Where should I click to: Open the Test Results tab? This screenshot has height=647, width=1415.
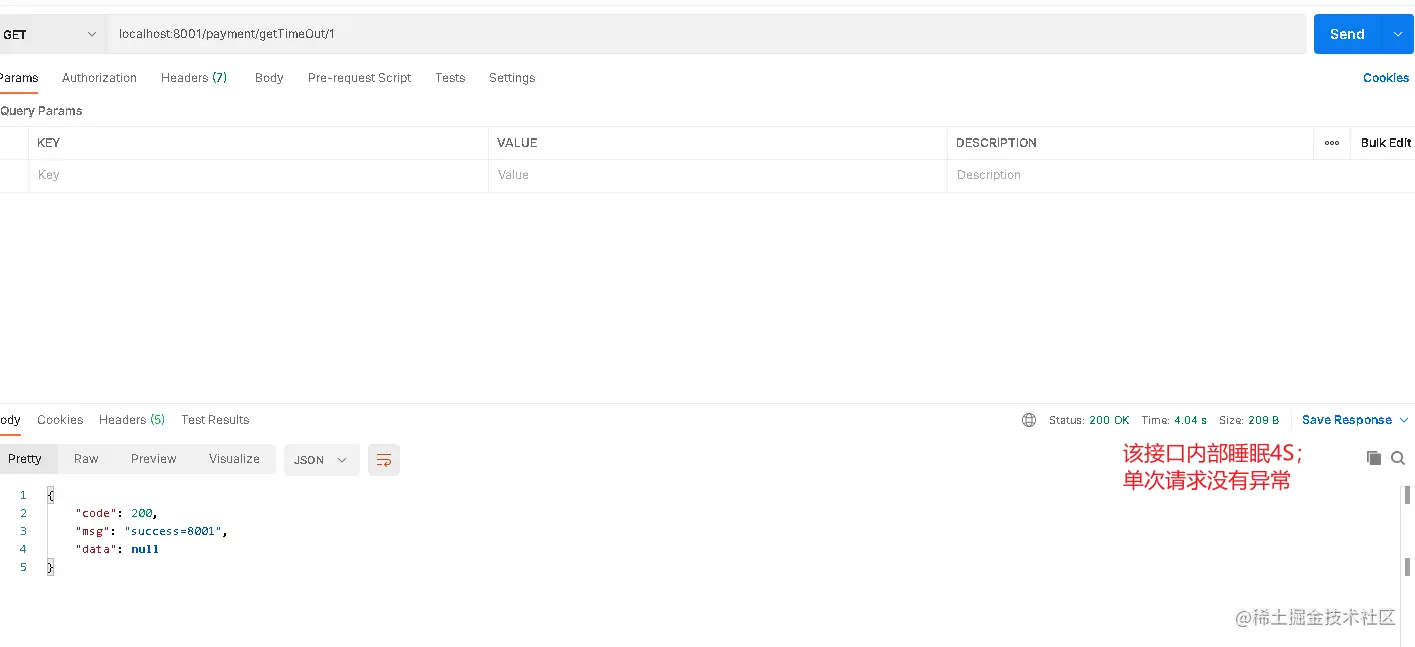[215, 420]
